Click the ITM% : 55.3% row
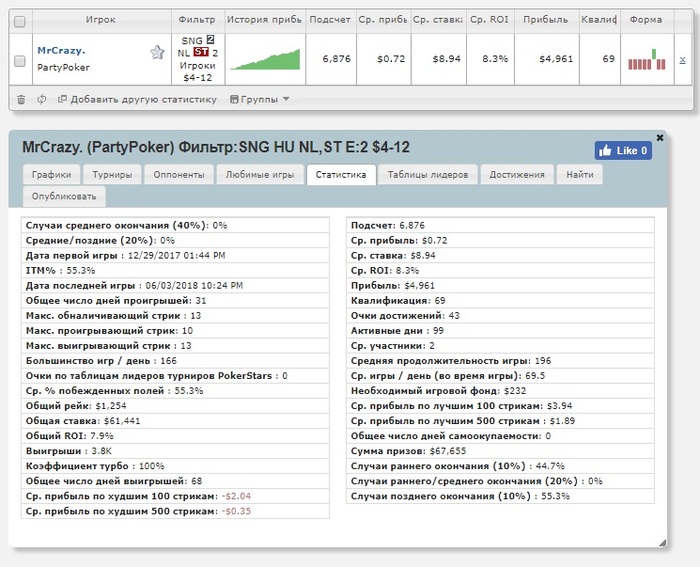Viewport: 700px width, 567px height. 175,271
